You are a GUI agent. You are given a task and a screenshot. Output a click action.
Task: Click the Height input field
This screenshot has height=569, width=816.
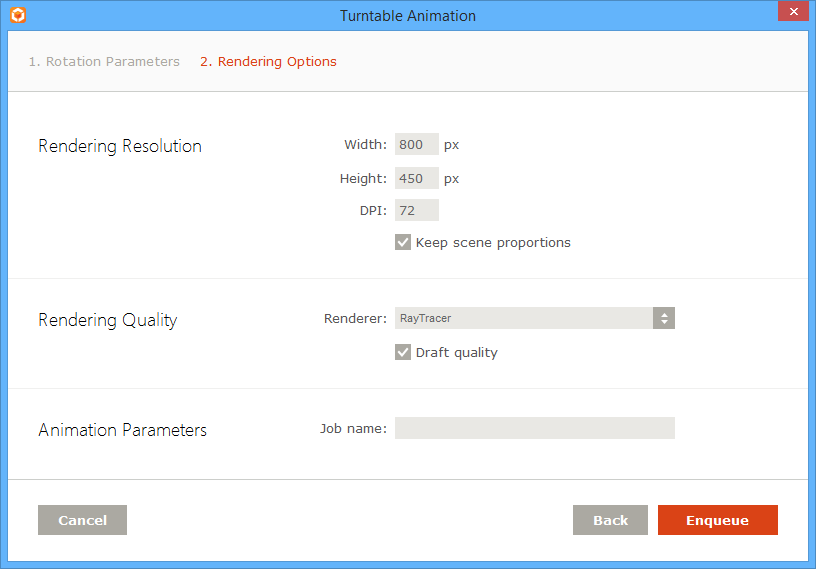click(x=416, y=178)
